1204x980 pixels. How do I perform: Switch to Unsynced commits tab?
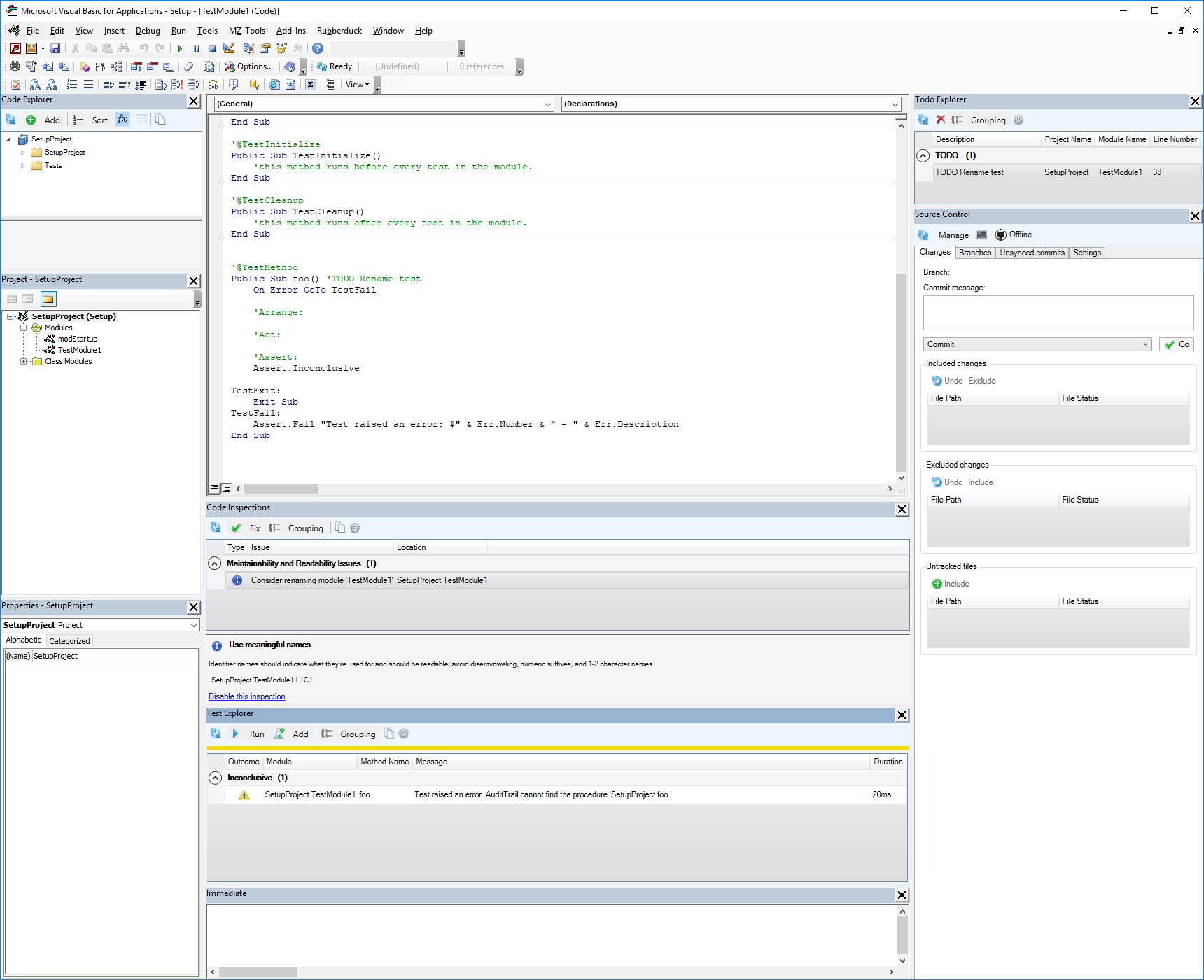pyautogui.click(x=1032, y=253)
